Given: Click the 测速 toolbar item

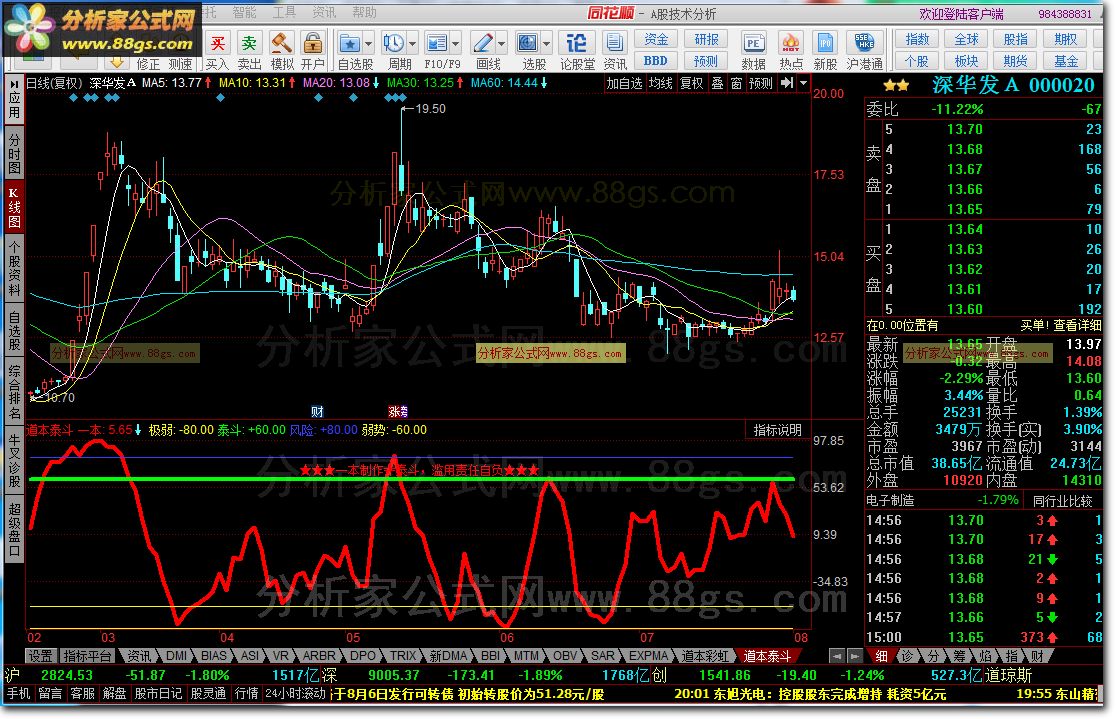Looking at the screenshot, I should 180,64.
